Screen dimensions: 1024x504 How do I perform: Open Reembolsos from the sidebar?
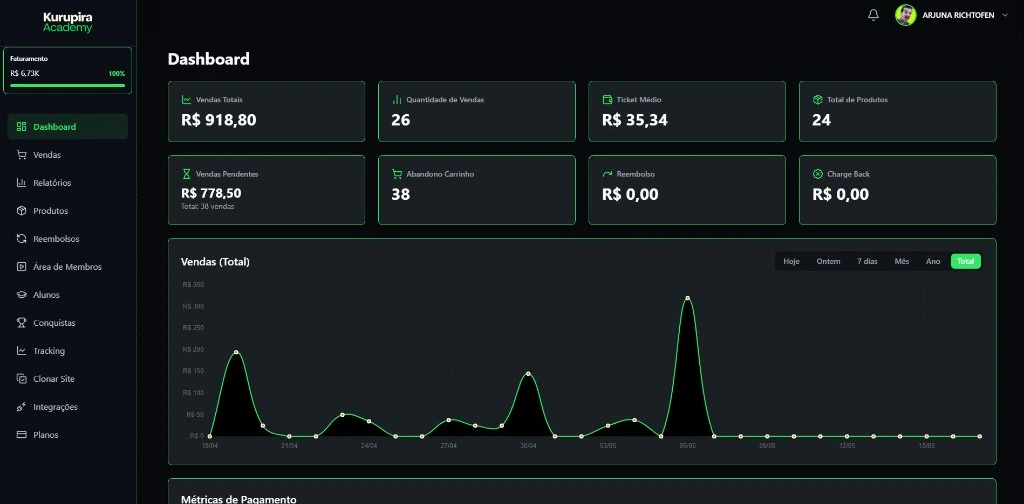(x=68, y=239)
